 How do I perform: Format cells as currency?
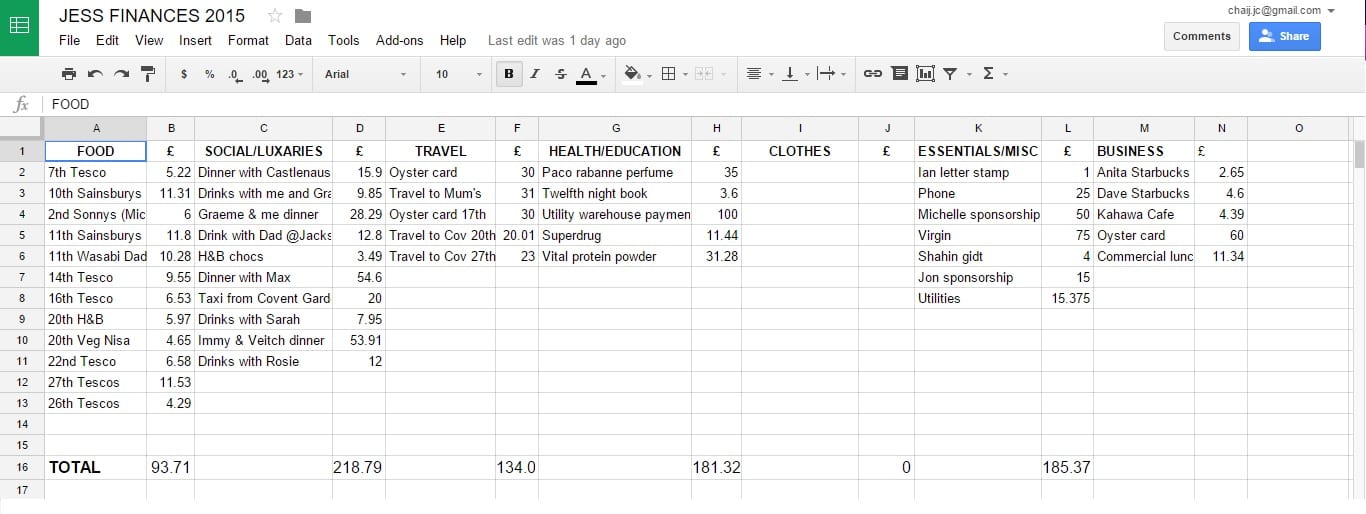point(184,74)
